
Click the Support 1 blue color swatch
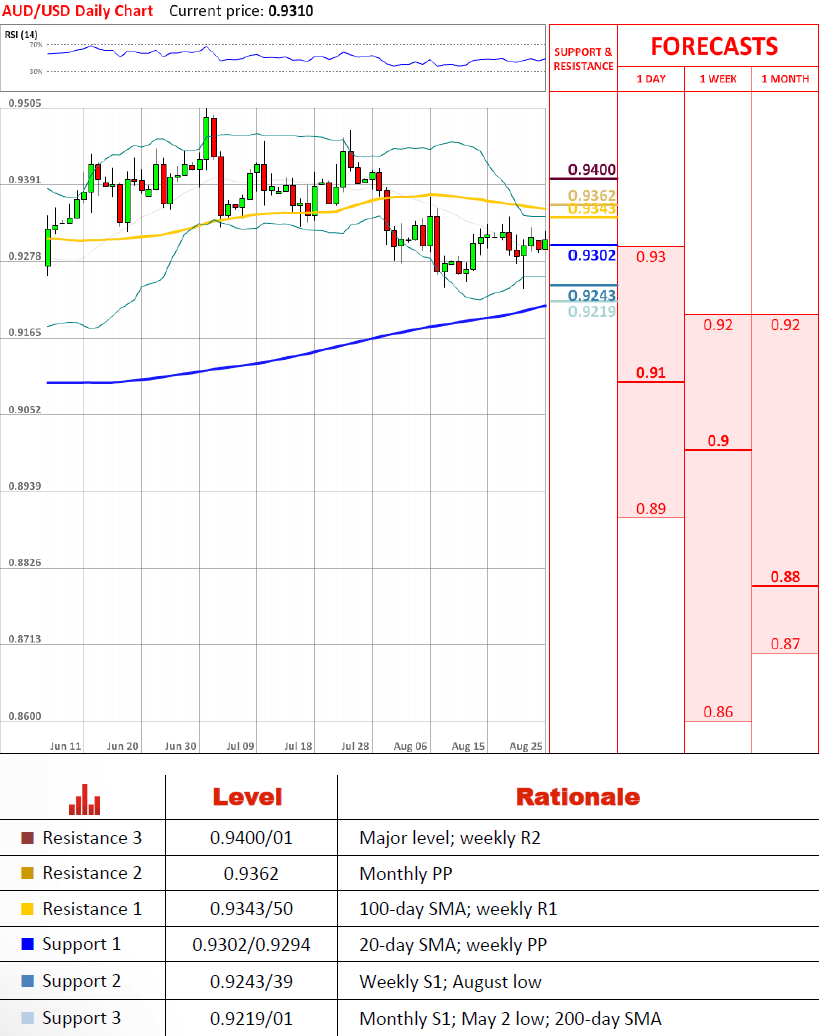coord(27,944)
